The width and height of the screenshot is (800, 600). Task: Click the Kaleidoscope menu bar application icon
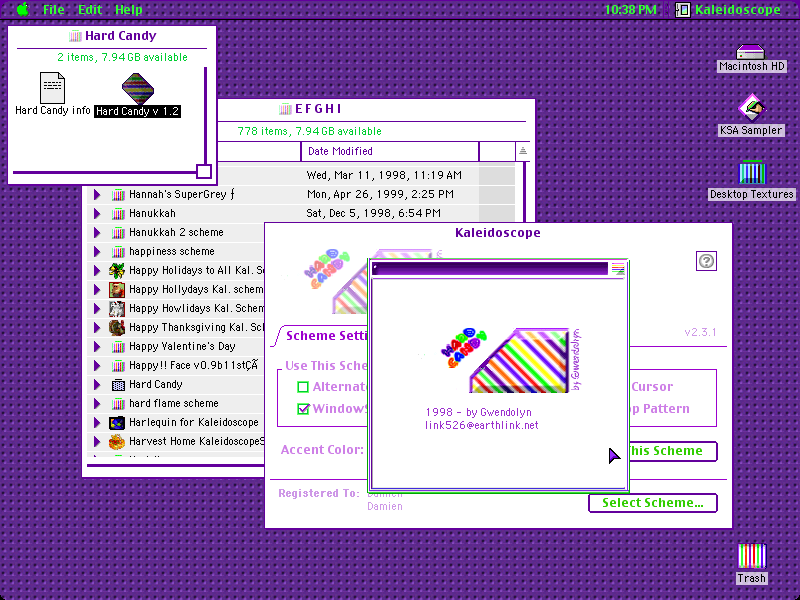683,10
